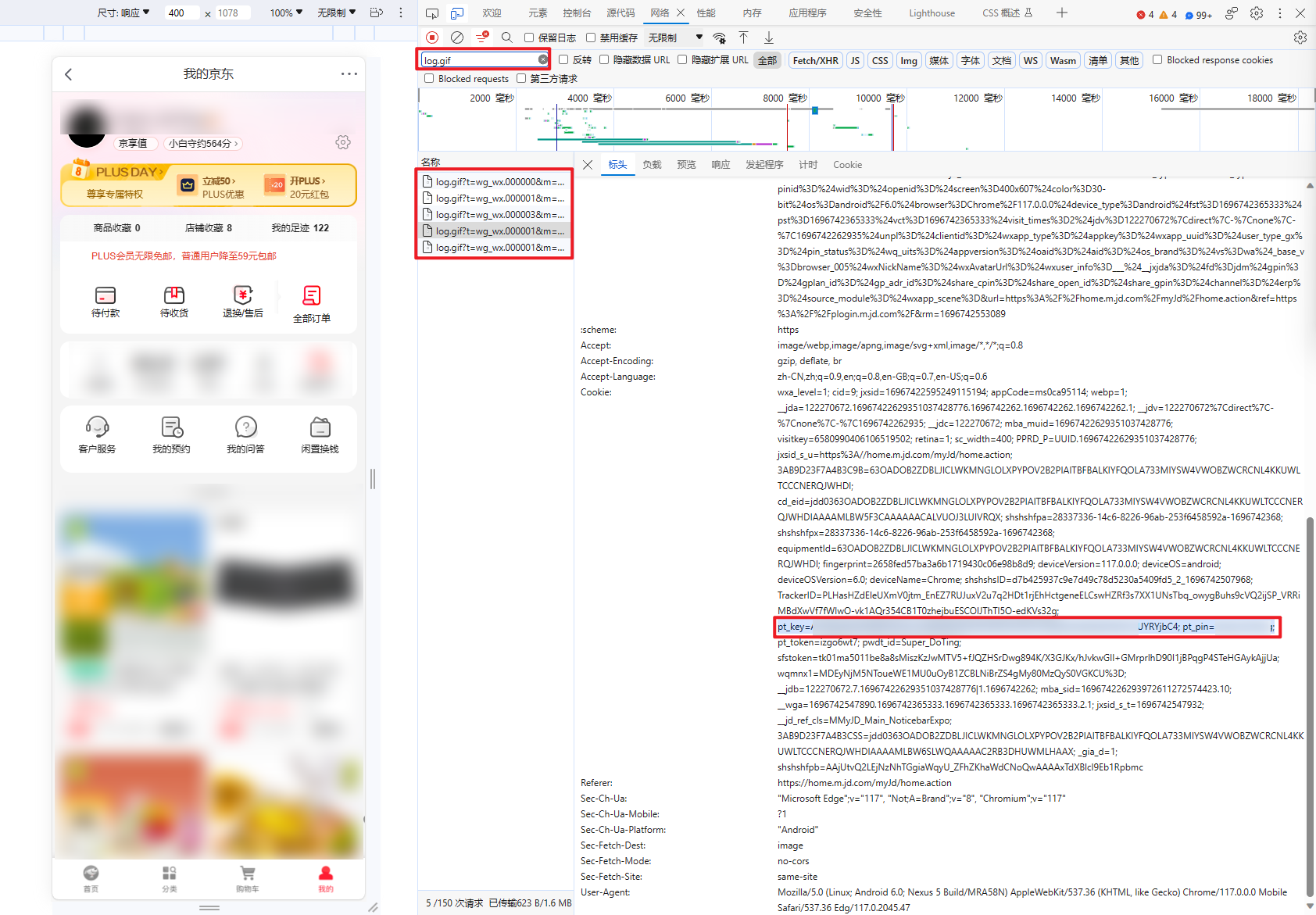1316x915 pixels.
Task: Enable the 保留日志 checkbox
Action: pos(529,38)
